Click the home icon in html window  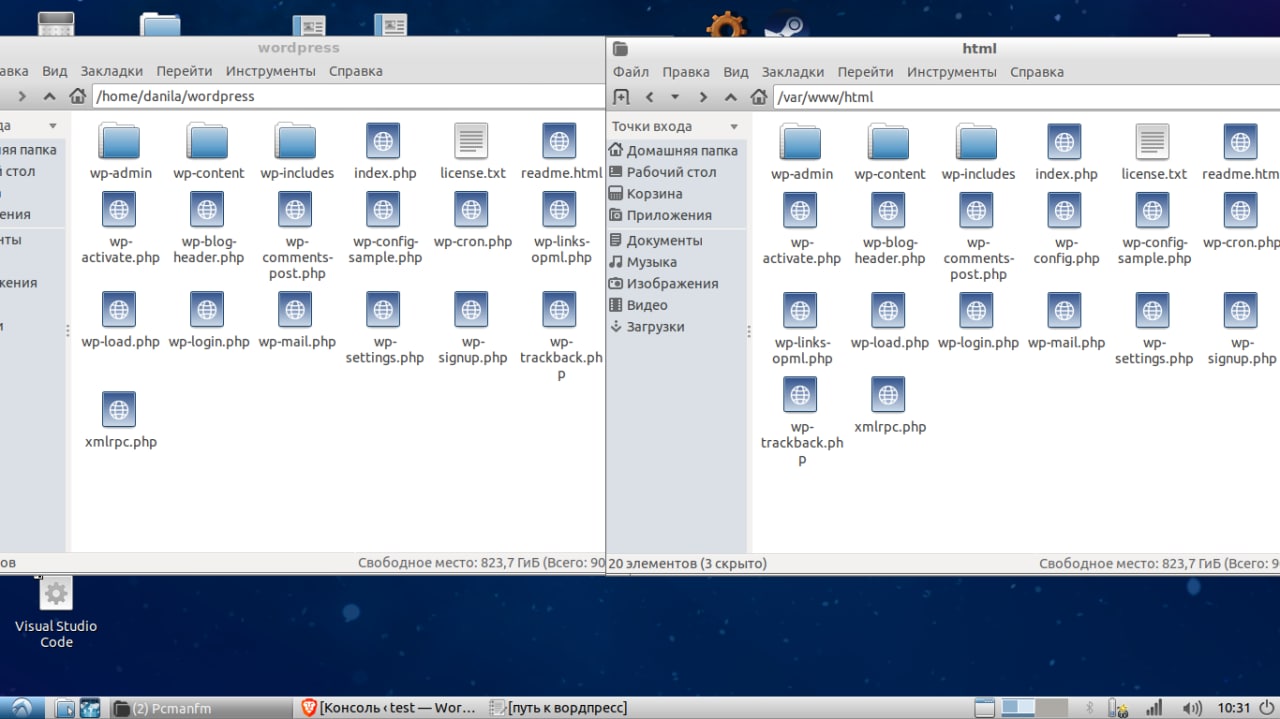(759, 97)
